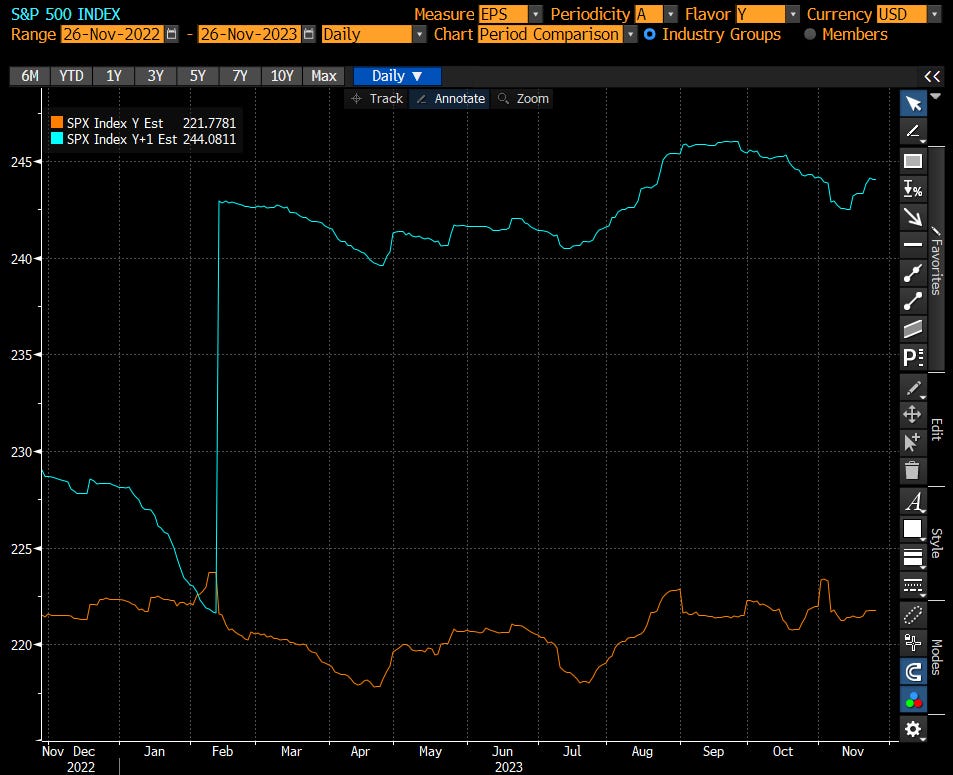Select the 3Y range tab

pyautogui.click(x=156, y=76)
